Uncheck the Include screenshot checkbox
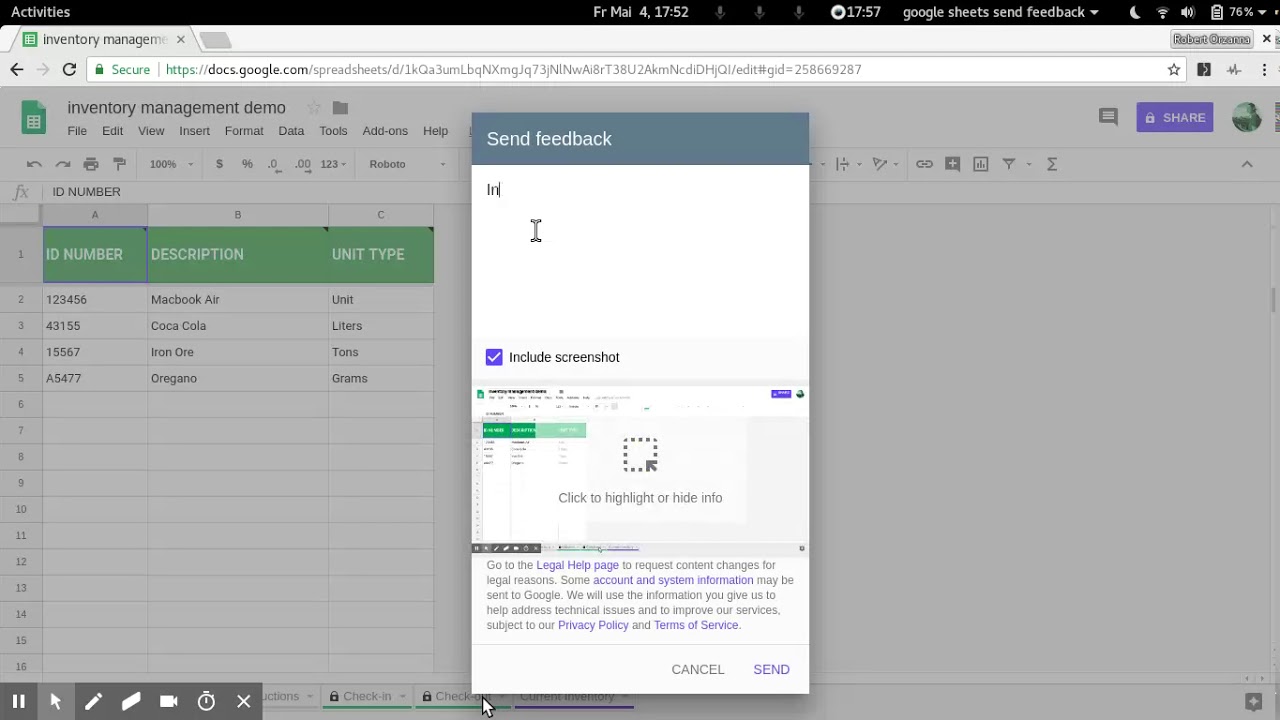 pyautogui.click(x=494, y=357)
